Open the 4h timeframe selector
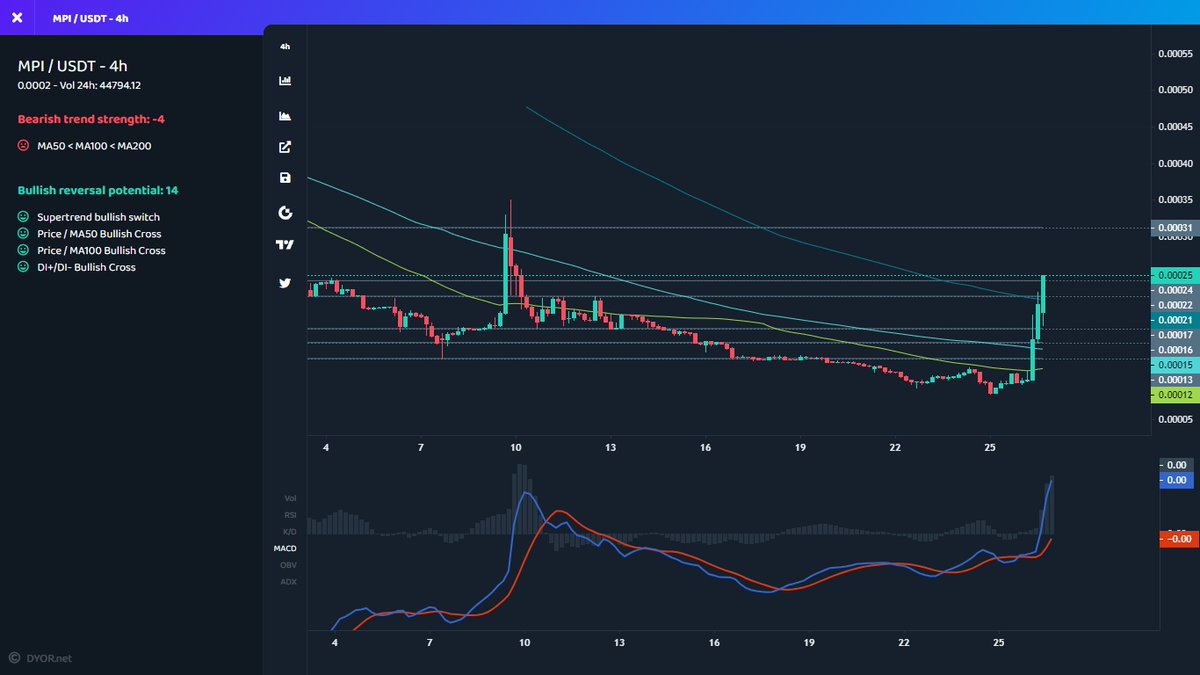Viewport: 1200px width, 675px height. [285, 47]
